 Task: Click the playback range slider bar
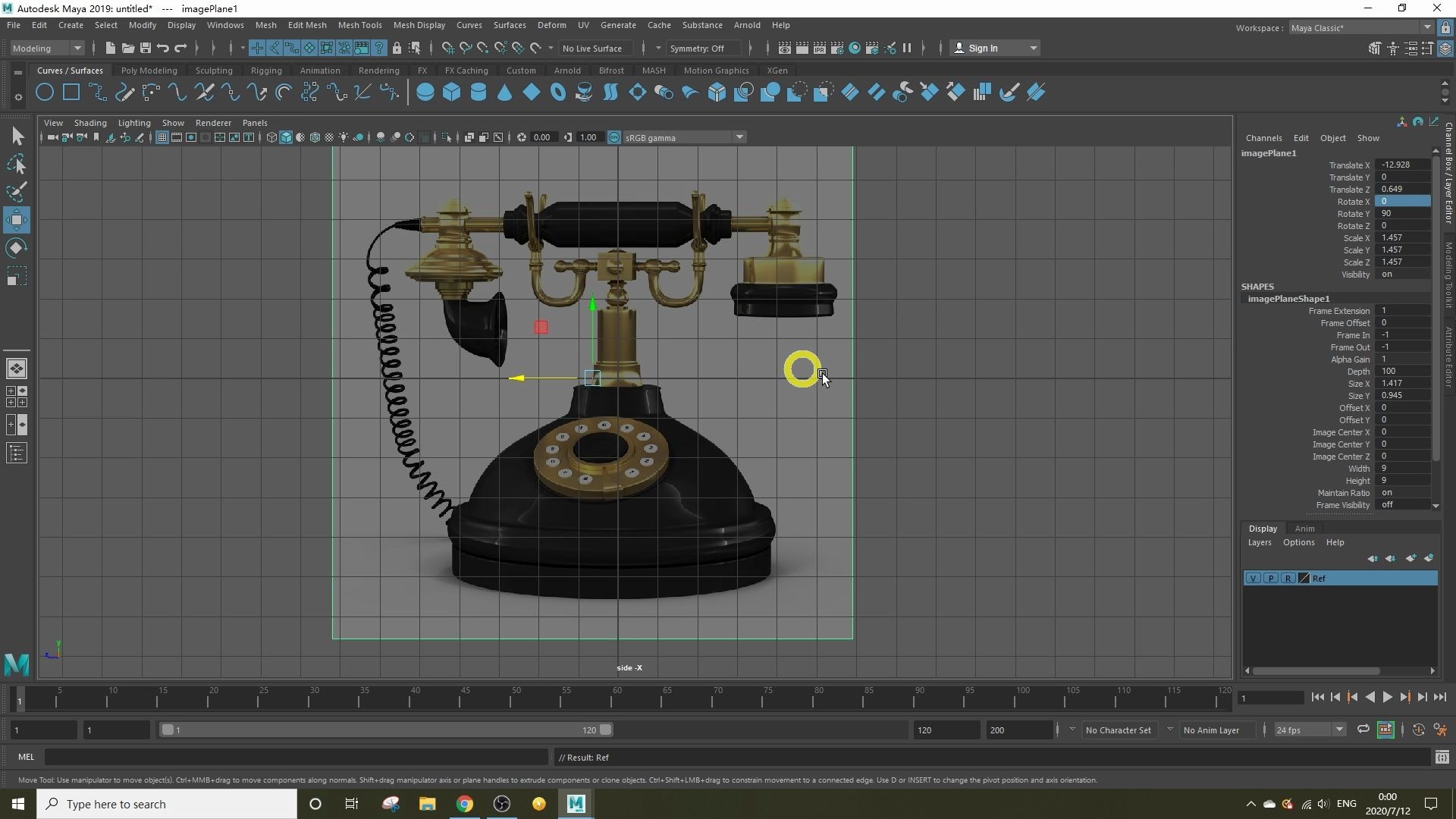tap(387, 730)
